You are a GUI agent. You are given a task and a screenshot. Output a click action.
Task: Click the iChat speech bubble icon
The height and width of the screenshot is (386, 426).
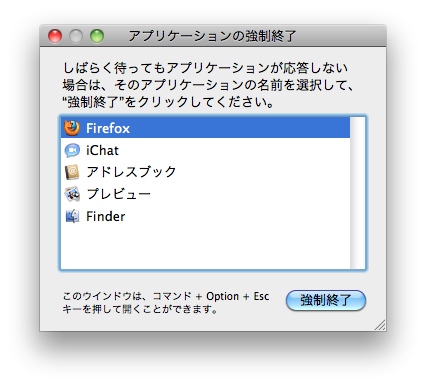click(x=72, y=150)
